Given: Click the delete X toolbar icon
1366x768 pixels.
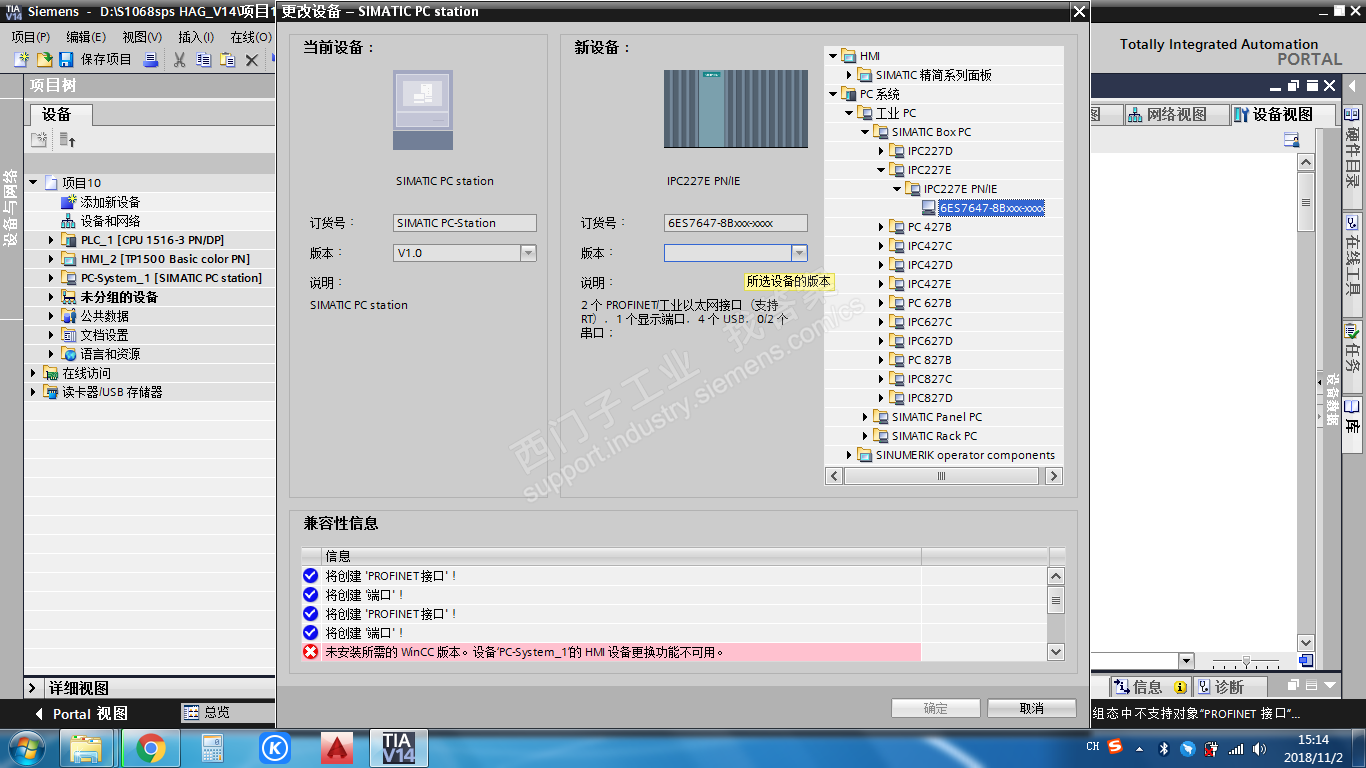Looking at the screenshot, I should 252,60.
